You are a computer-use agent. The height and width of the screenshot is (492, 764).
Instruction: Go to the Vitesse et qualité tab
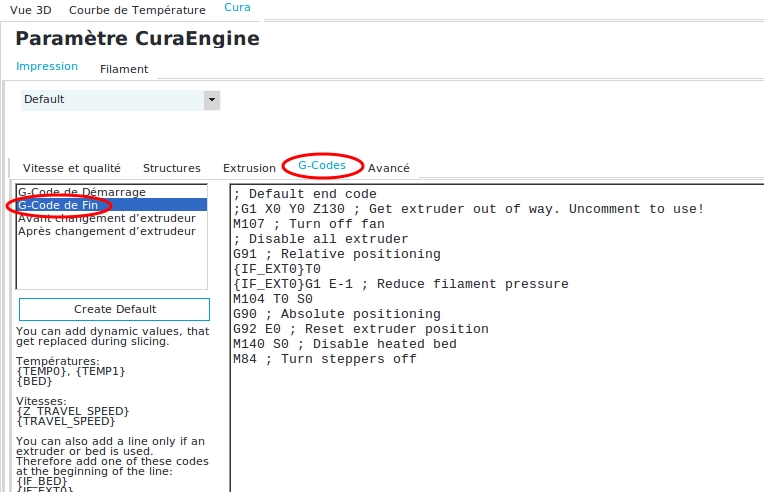pyautogui.click(x=72, y=168)
